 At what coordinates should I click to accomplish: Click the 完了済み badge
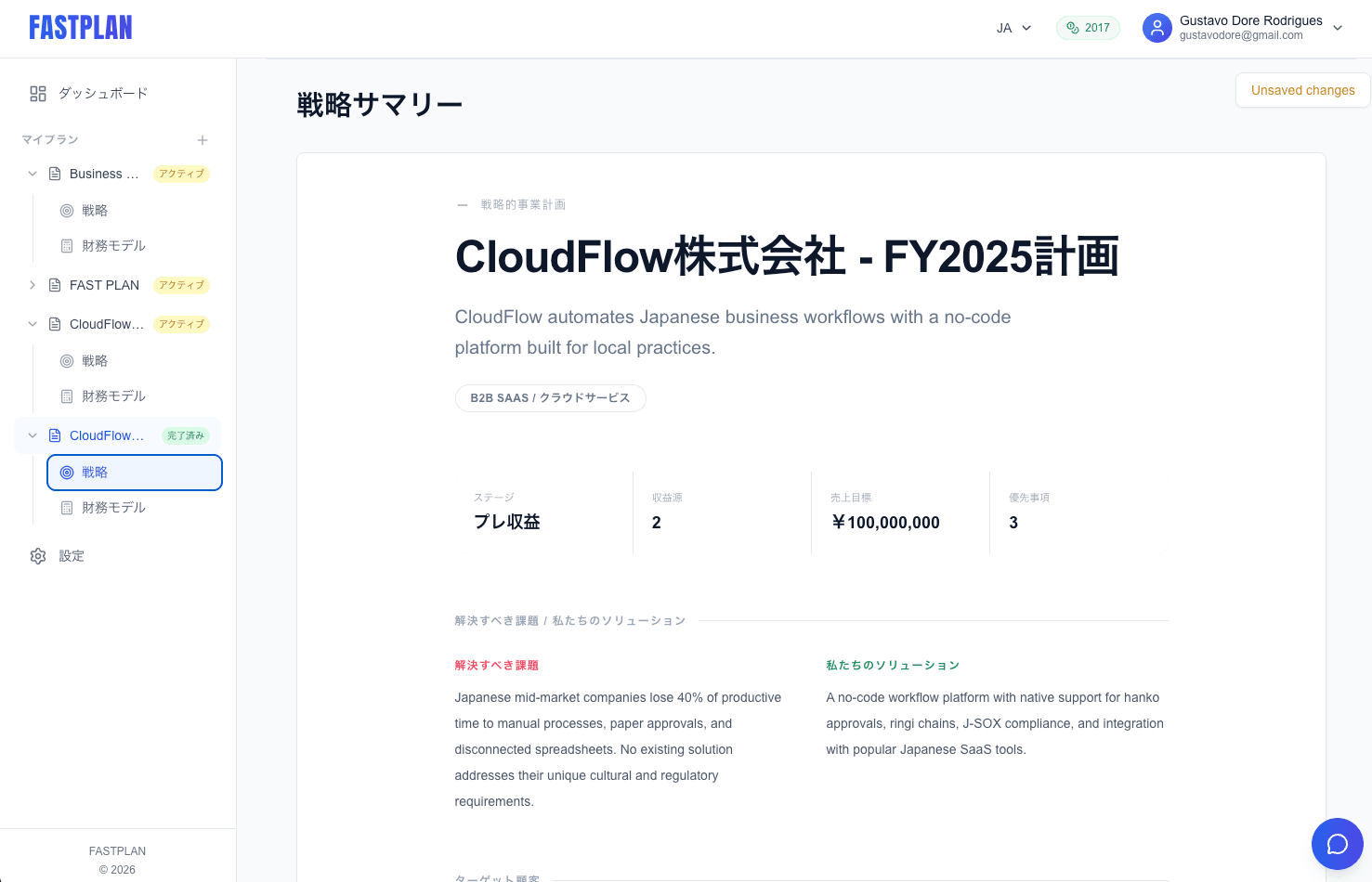[x=186, y=435]
